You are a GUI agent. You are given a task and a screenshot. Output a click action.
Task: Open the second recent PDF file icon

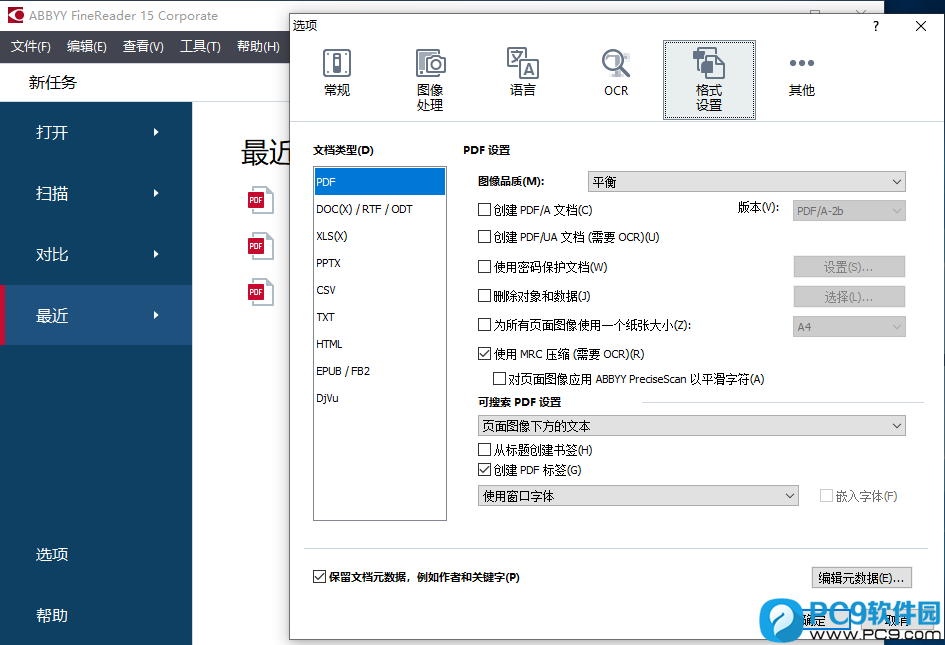click(x=261, y=246)
